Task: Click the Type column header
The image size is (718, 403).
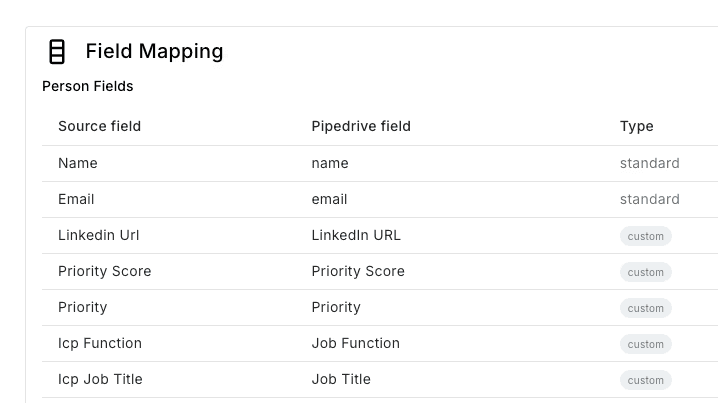Action: click(x=636, y=126)
